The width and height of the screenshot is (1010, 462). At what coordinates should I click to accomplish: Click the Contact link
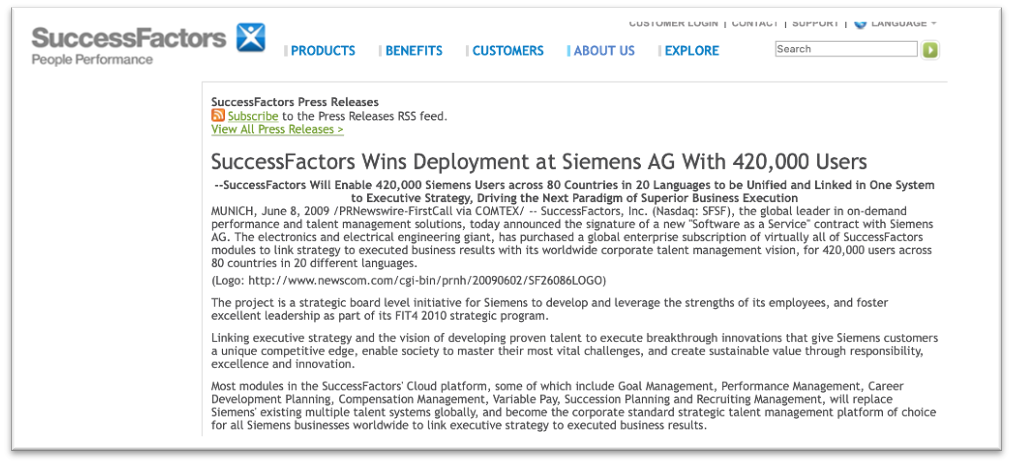[755, 23]
